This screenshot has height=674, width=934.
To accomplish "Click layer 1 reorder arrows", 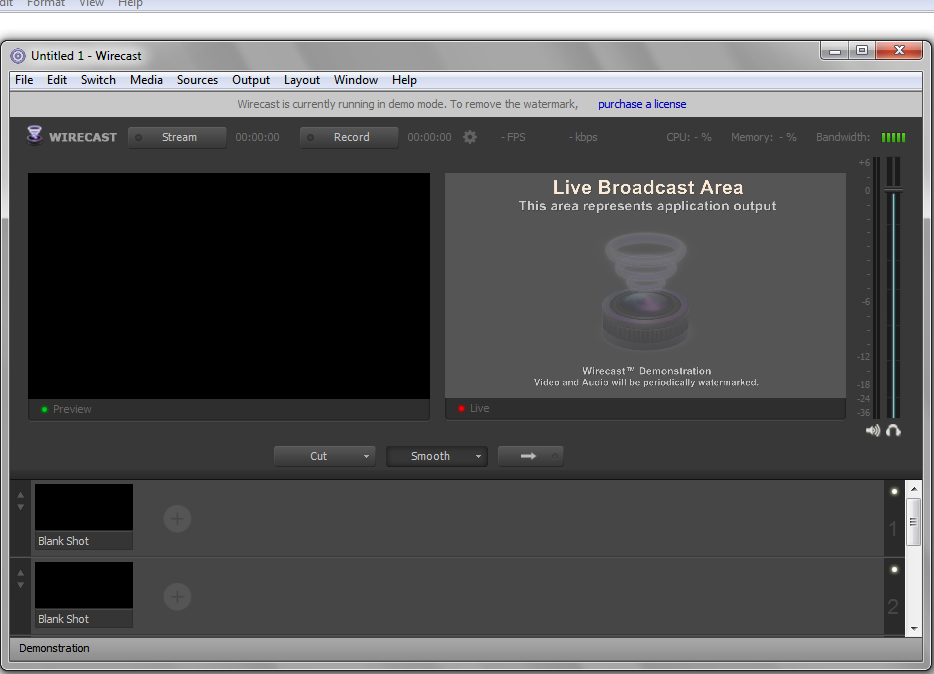I will [21, 501].
